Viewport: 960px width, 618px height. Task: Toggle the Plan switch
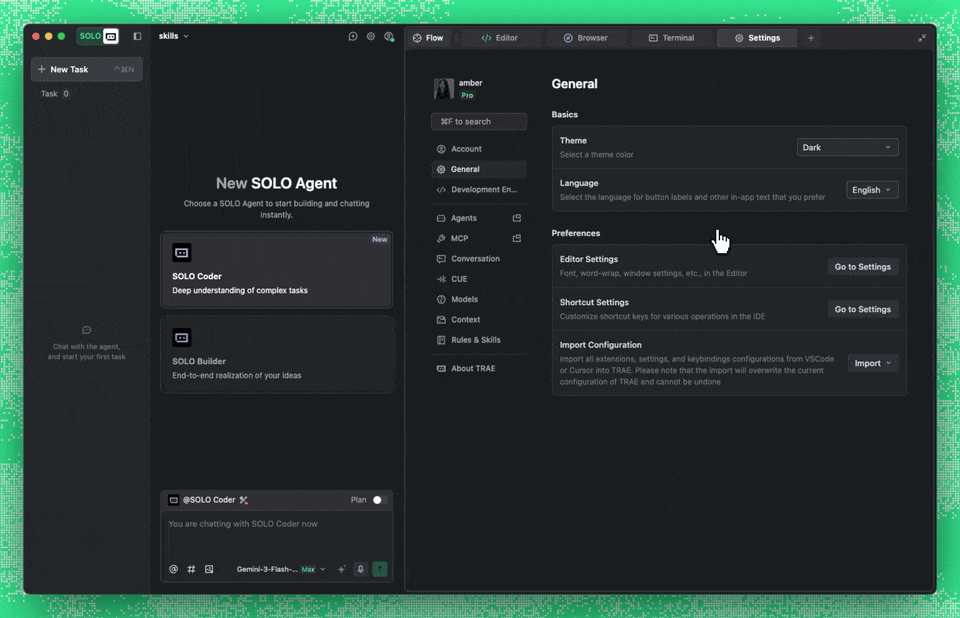coord(380,500)
